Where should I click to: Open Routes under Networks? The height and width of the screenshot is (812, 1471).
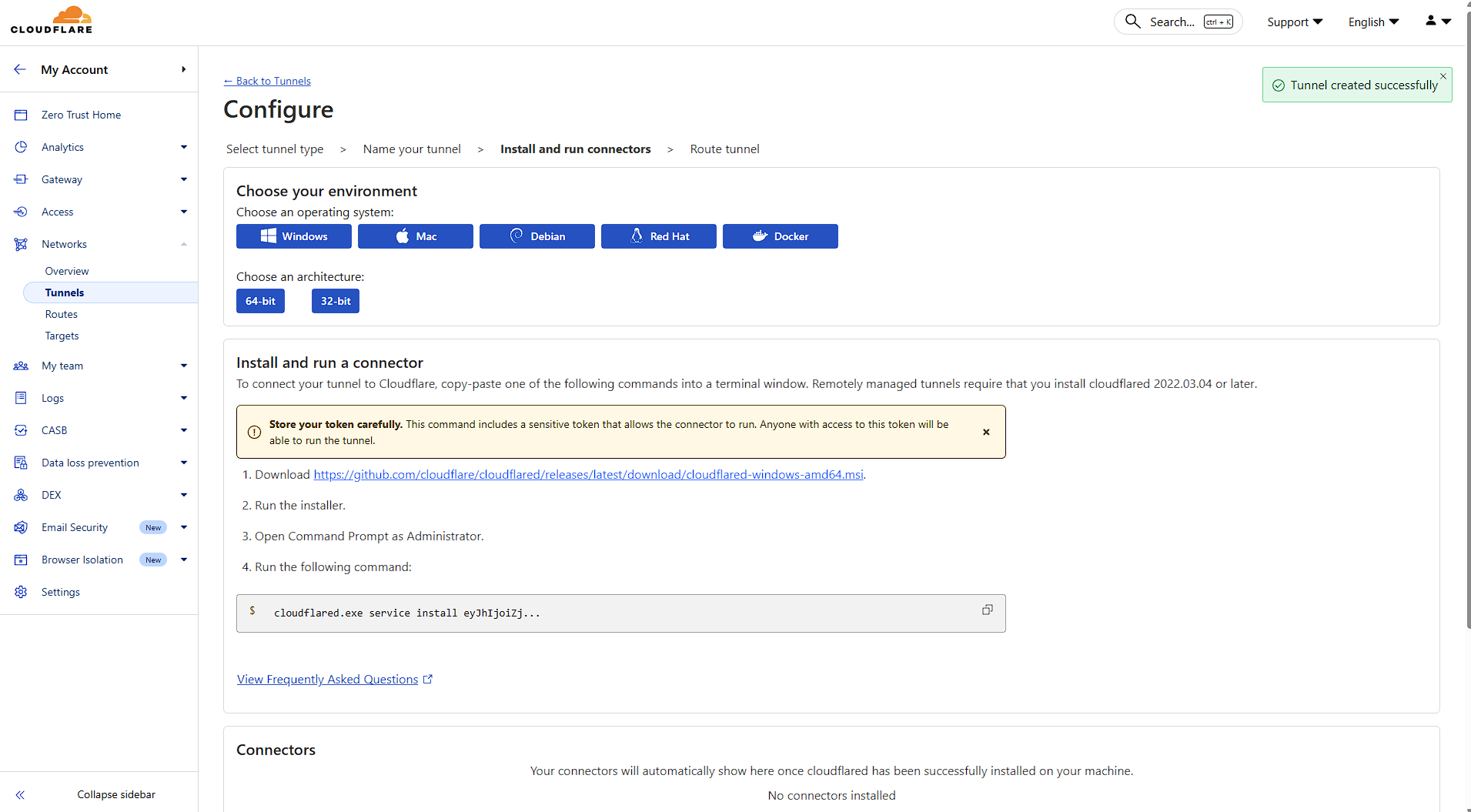click(62, 314)
